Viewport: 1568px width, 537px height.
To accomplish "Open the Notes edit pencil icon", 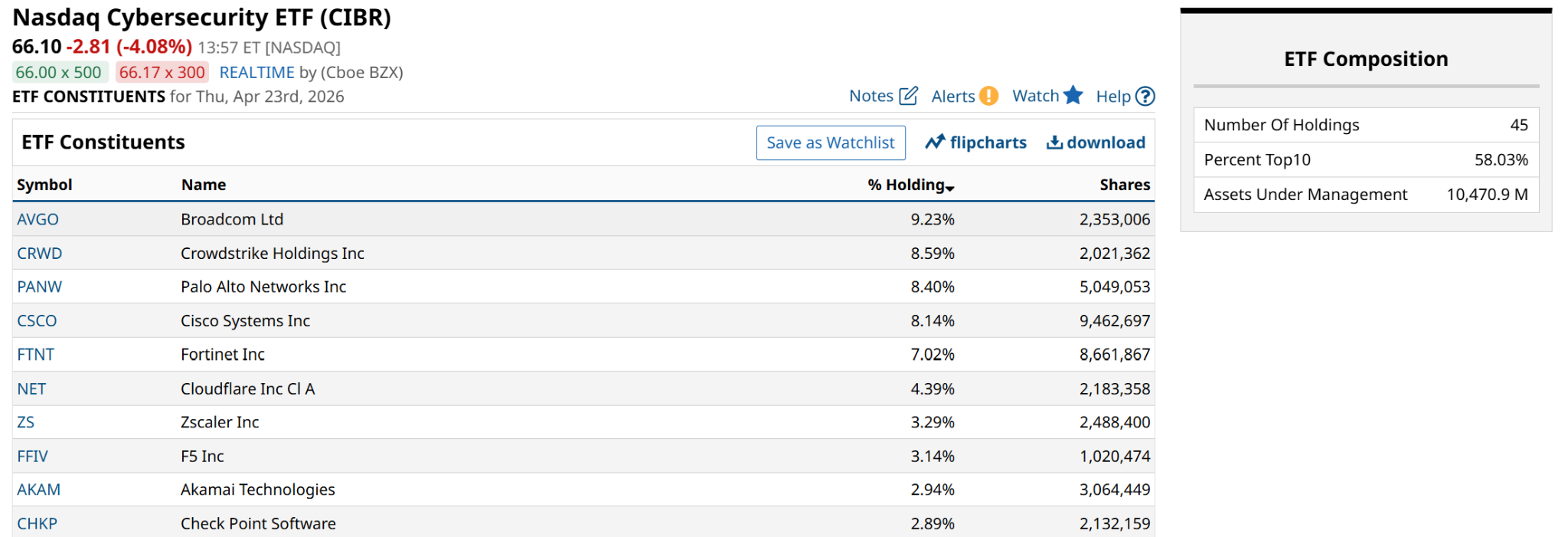I will [x=908, y=96].
